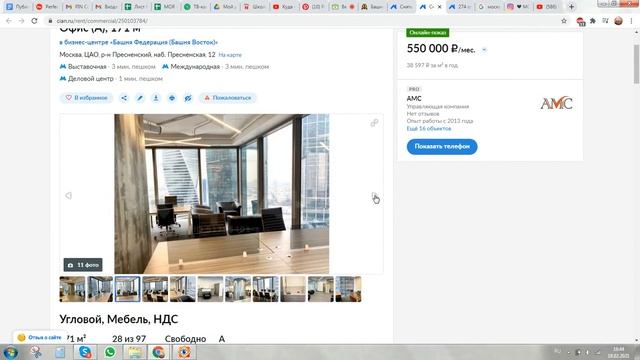Screen dimensions: 640x360
Task: Click the Деловой центр metro station
Action: tap(91, 79)
